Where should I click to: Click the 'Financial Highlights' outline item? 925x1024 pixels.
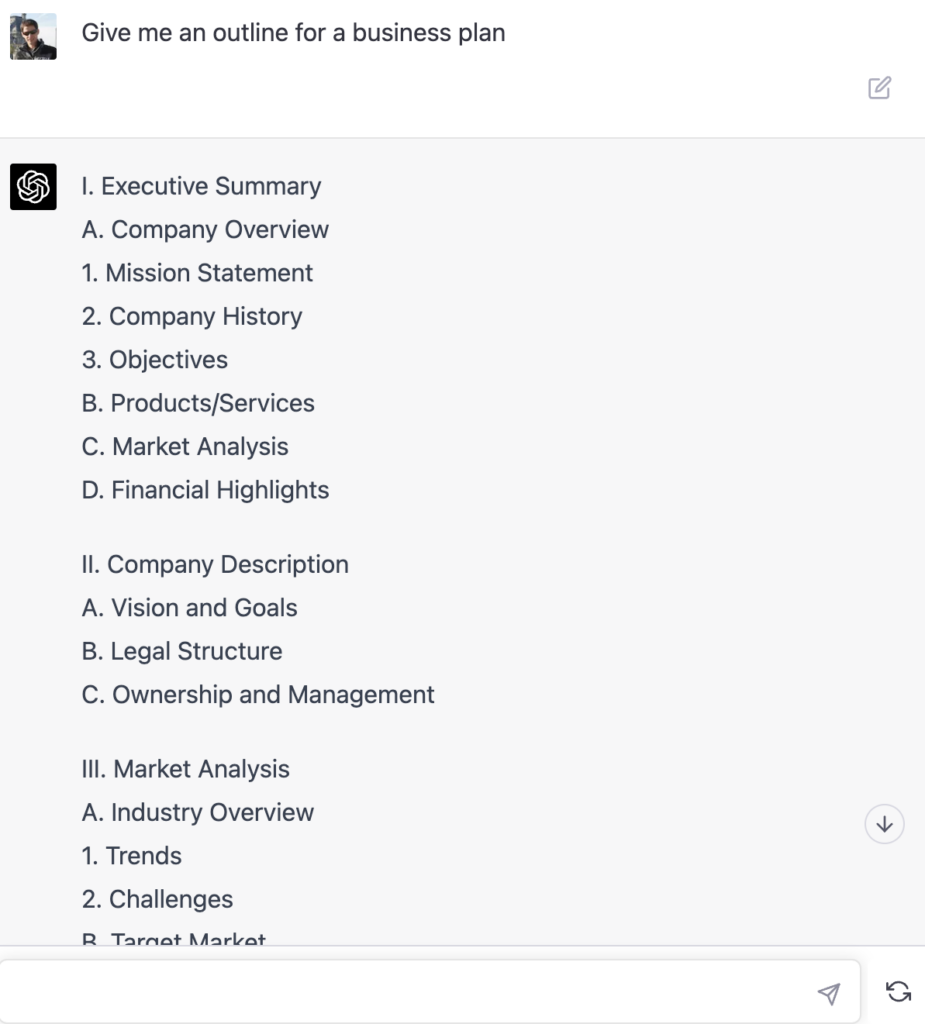(x=204, y=490)
